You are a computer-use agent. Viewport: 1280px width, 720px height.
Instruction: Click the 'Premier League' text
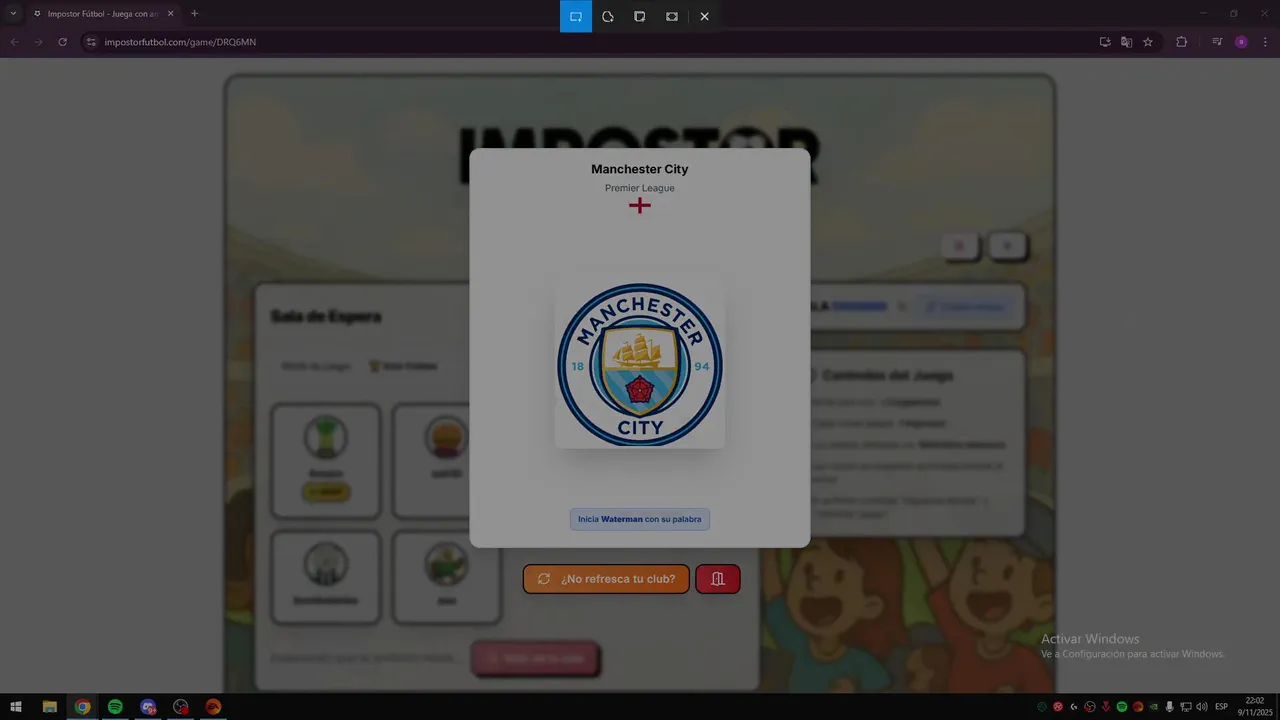(640, 188)
